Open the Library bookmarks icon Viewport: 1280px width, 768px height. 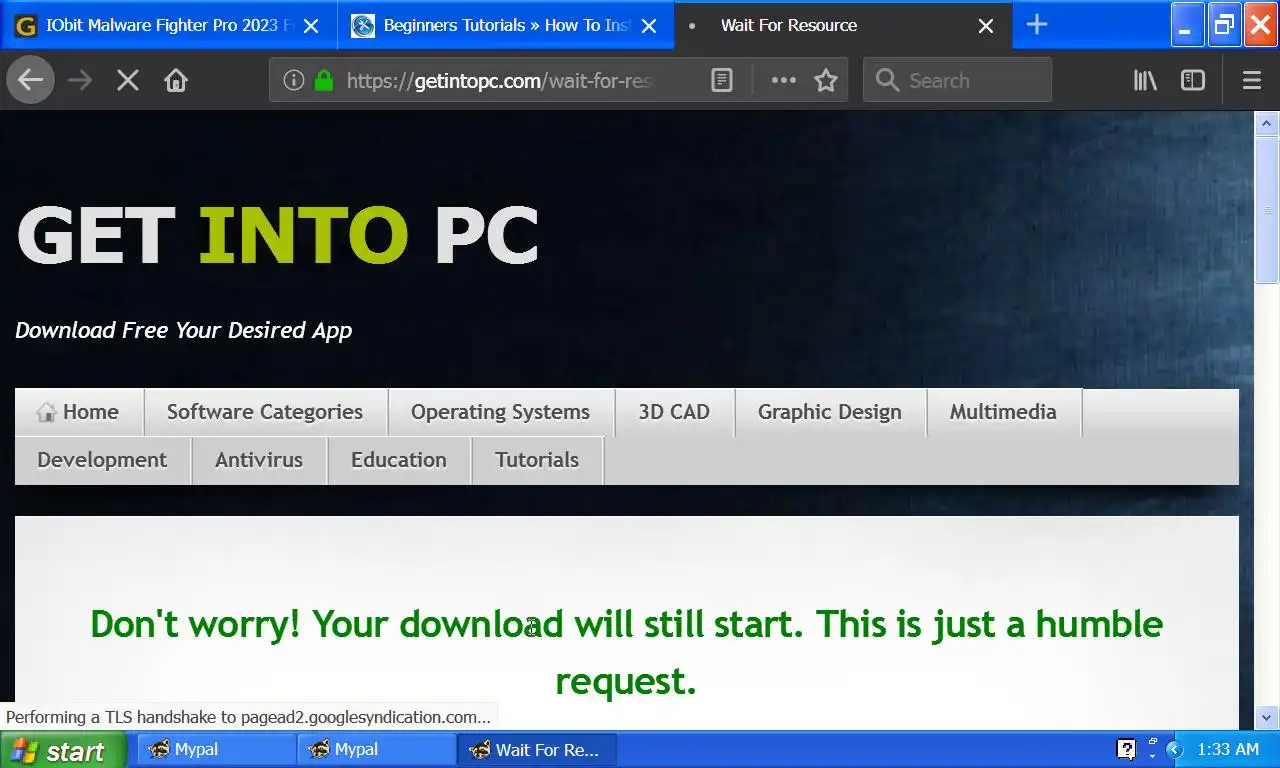click(1145, 80)
